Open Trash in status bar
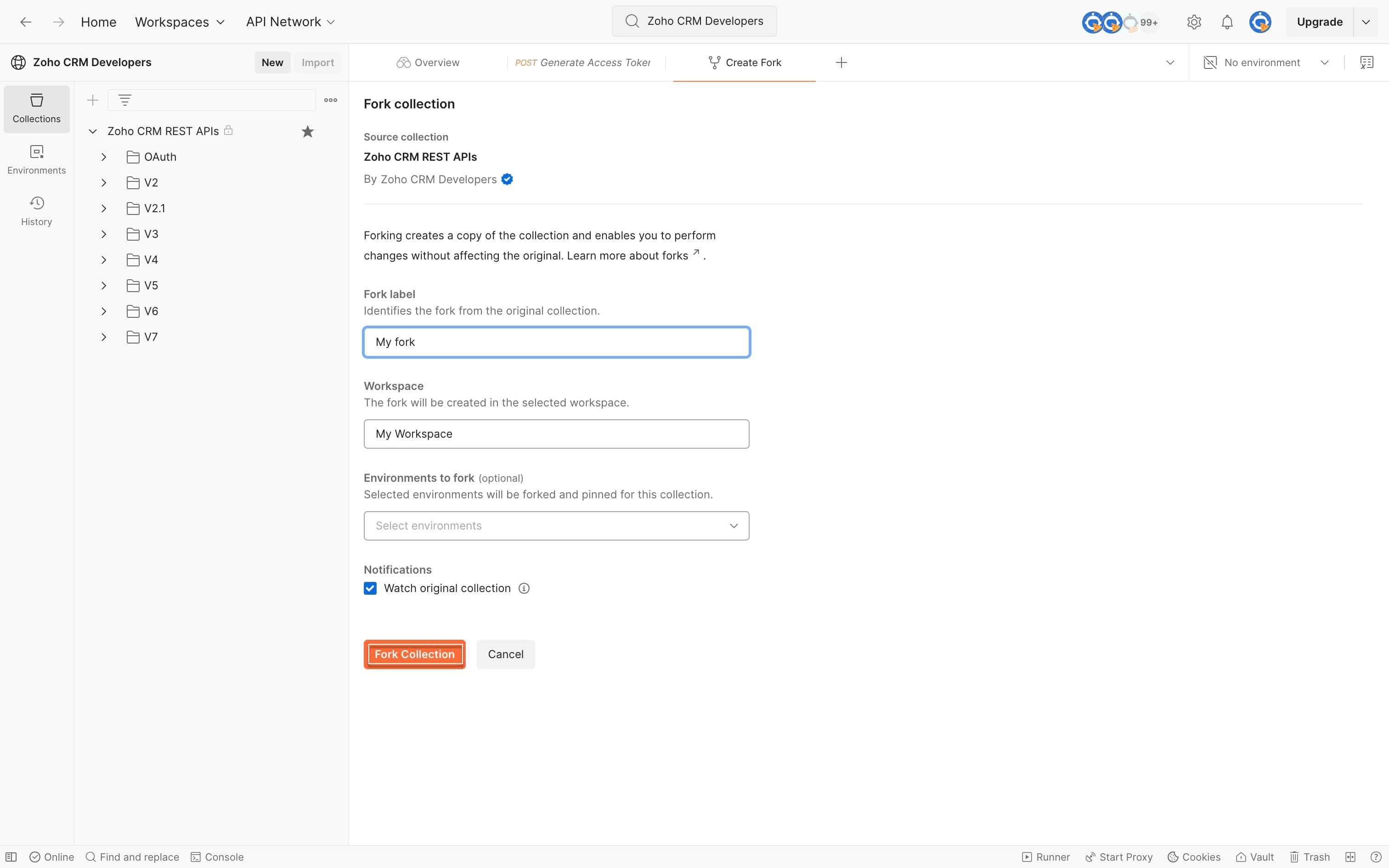1389x868 pixels. coord(1310,857)
